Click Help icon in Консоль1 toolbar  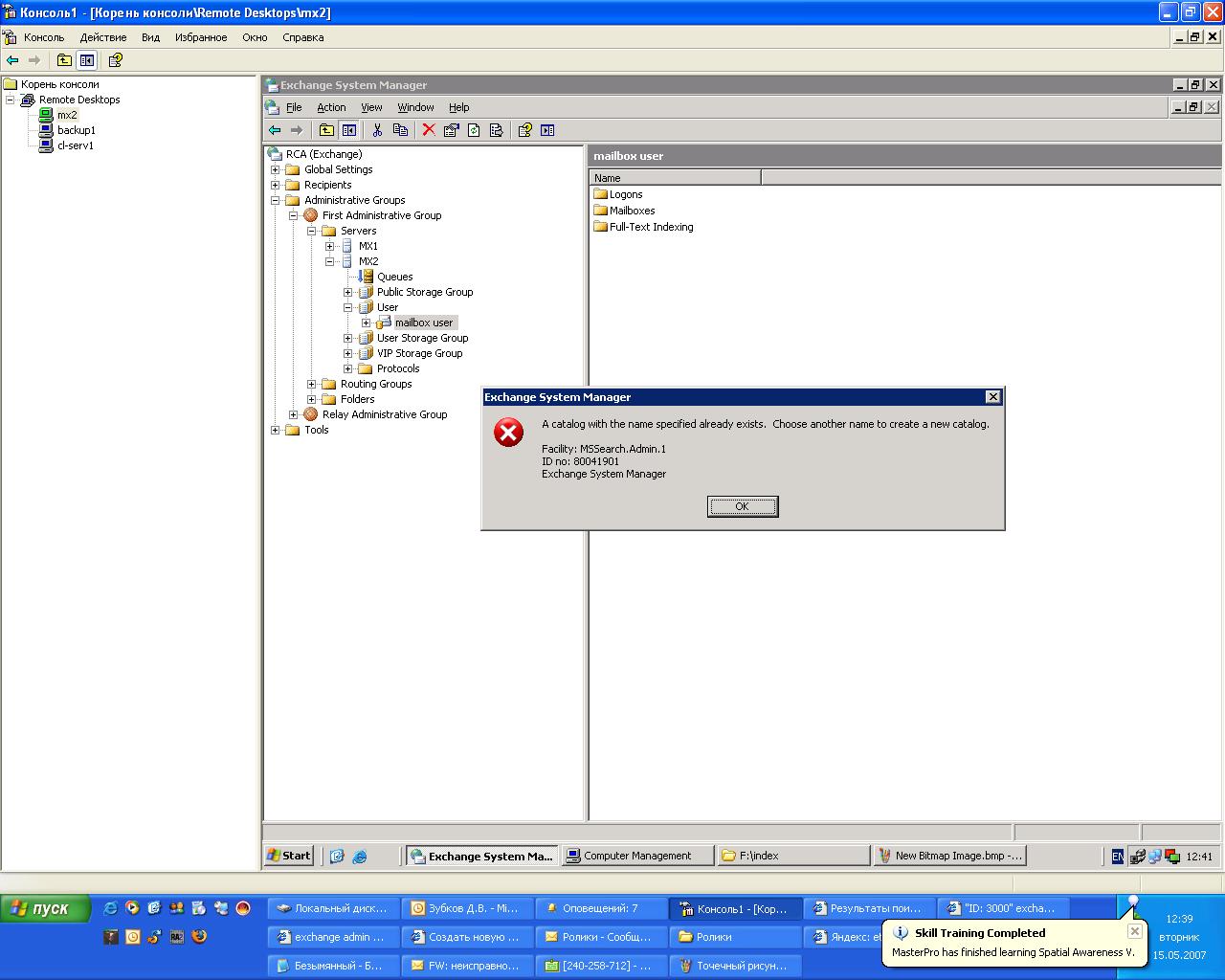116,60
